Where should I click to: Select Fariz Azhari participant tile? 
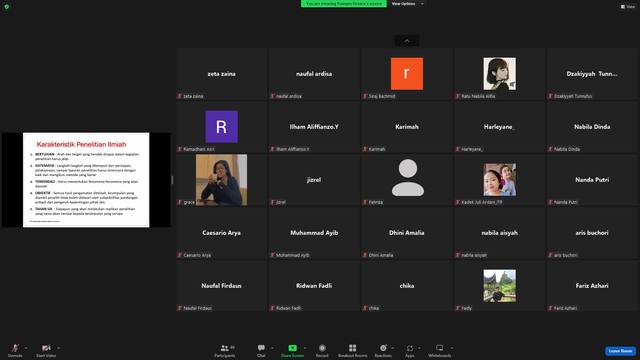point(592,286)
